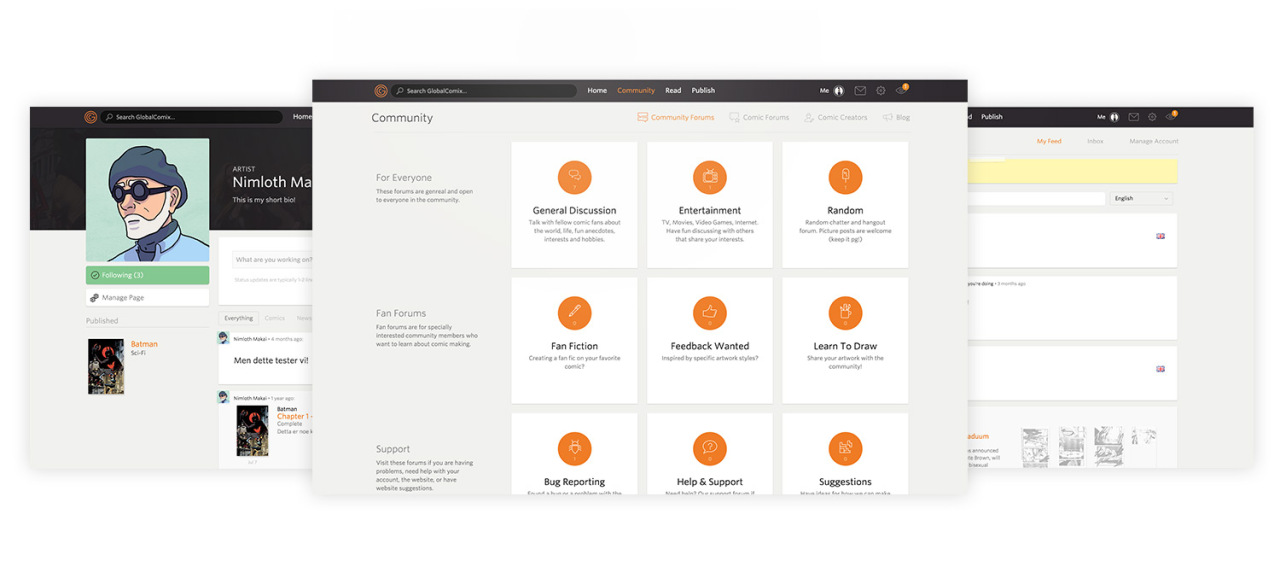Open Learn To Draw forum title
This screenshot has height=567, width=1280.
coord(845,346)
